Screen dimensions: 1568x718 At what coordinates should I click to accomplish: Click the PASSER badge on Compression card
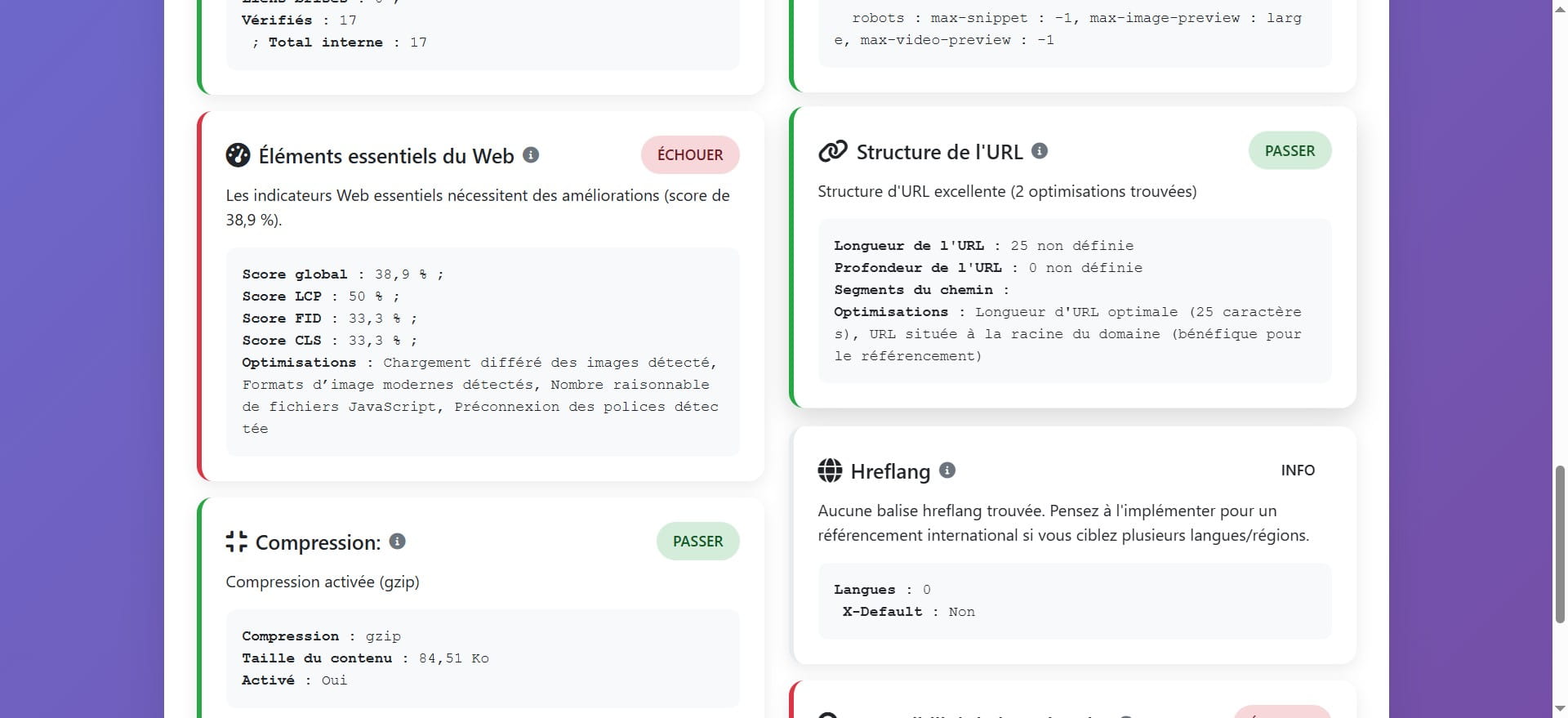[x=697, y=541]
